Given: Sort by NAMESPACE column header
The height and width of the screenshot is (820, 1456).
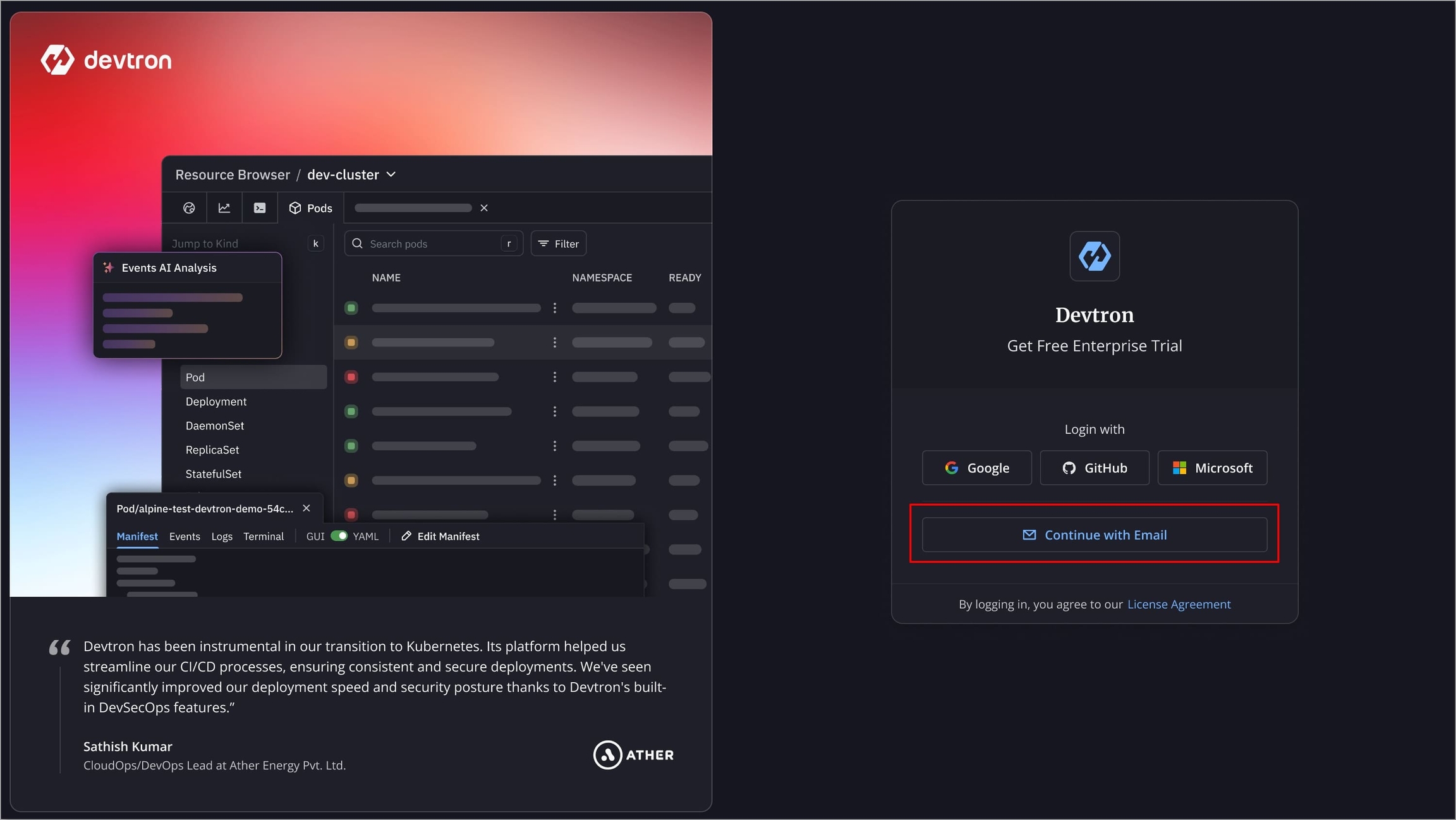Looking at the screenshot, I should click(602, 278).
